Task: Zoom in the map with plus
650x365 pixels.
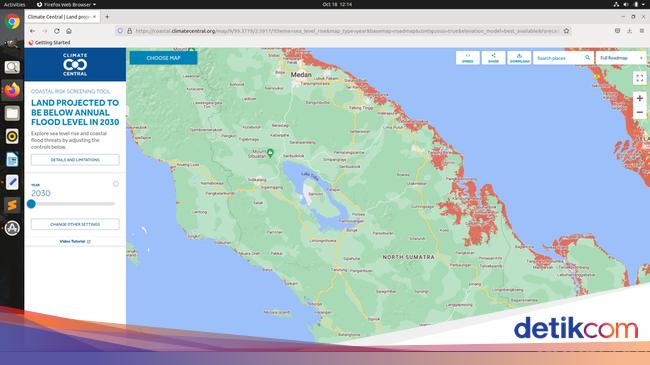Action: point(639,98)
